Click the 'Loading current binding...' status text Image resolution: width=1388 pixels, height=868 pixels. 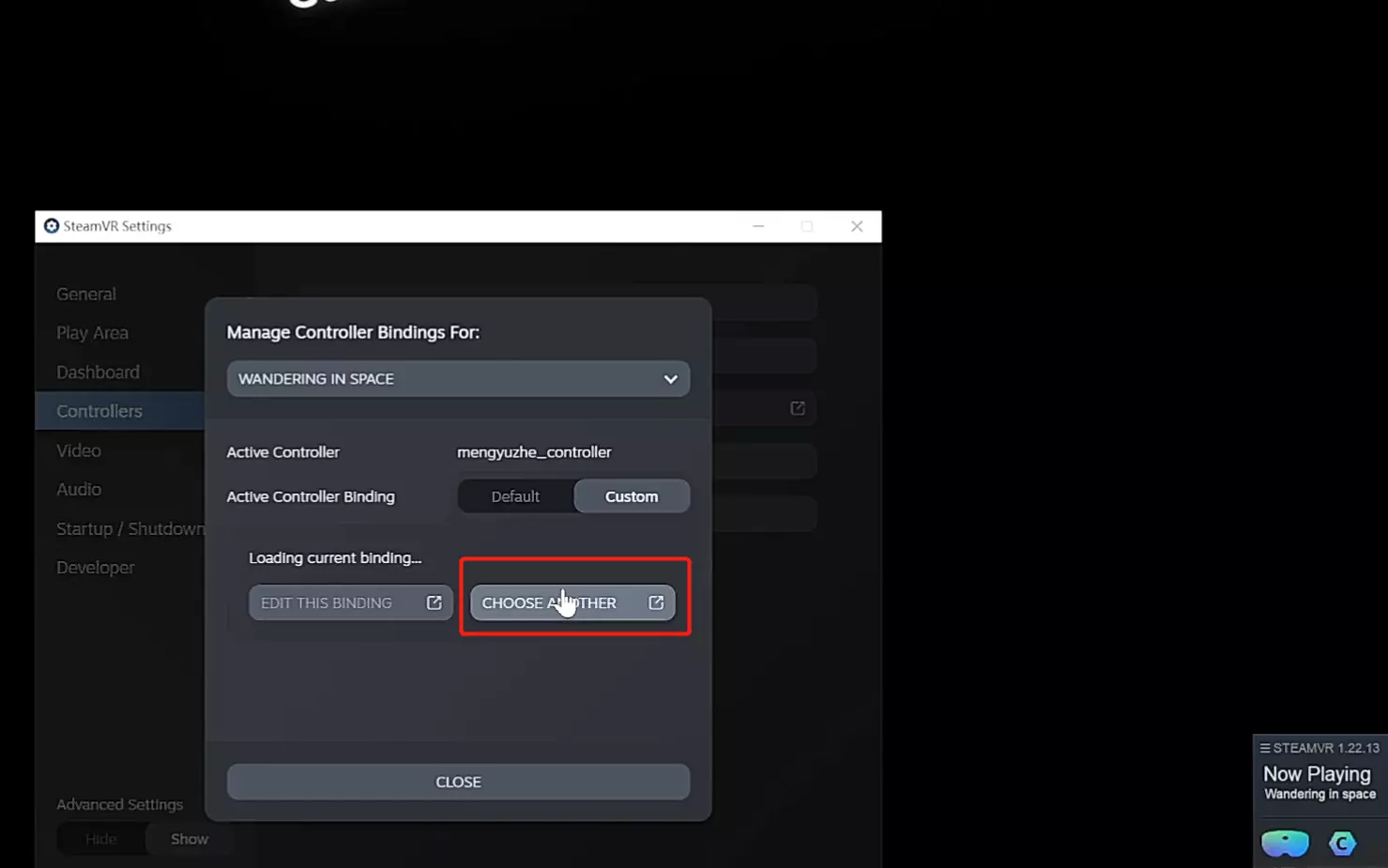click(335, 557)
